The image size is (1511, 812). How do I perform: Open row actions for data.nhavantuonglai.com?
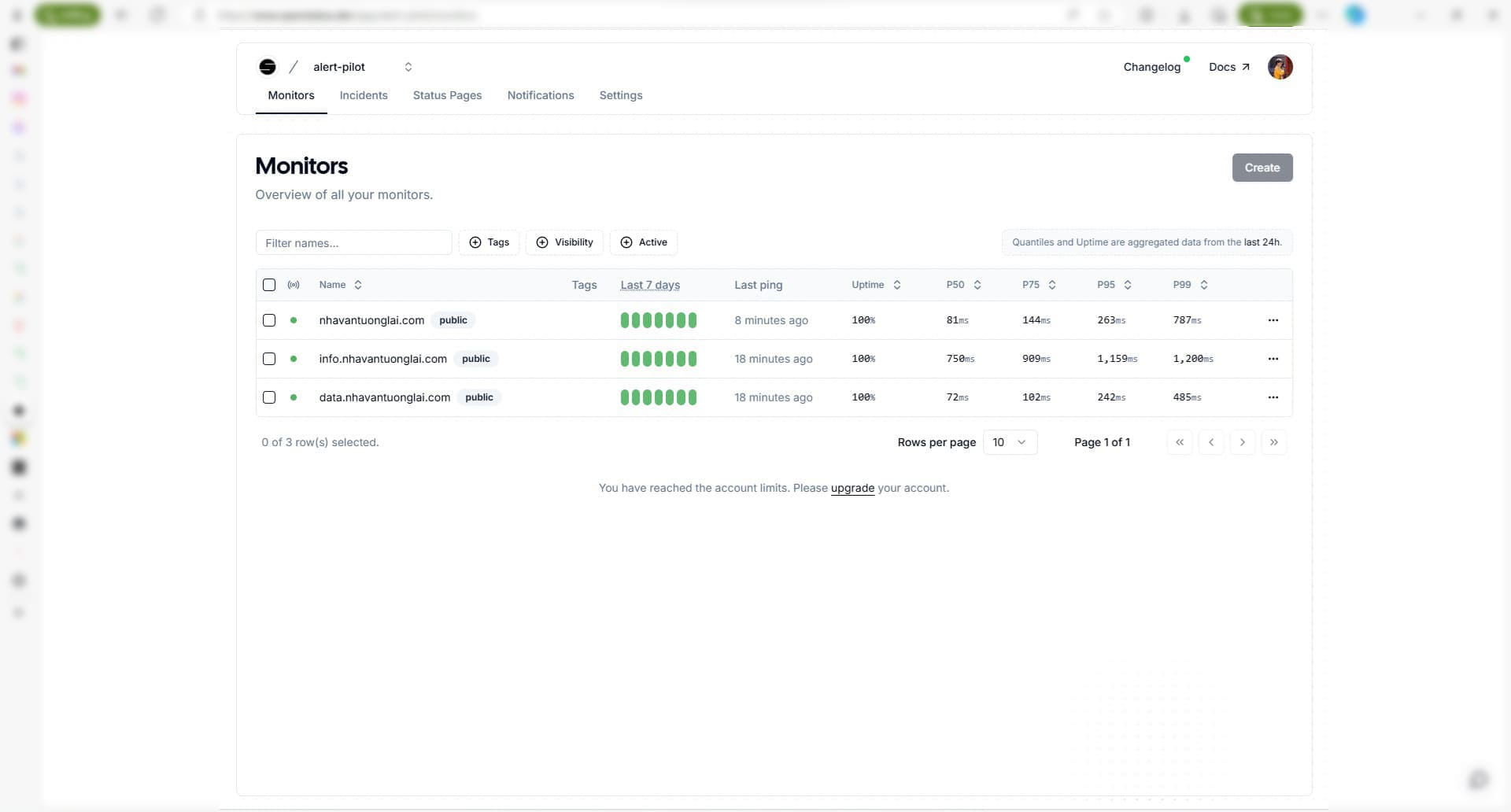coord(1273,397)
